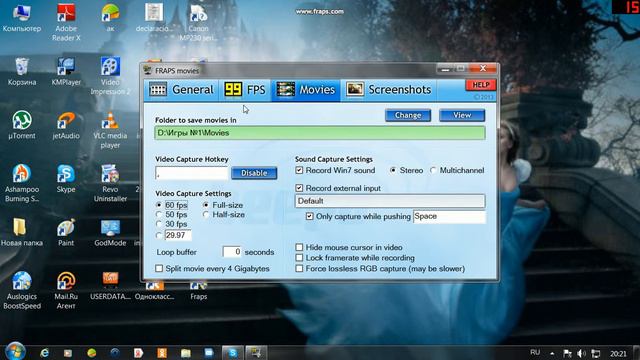Click the Canon MP230 series icon
640x360 pixels.
coord(198,22)
